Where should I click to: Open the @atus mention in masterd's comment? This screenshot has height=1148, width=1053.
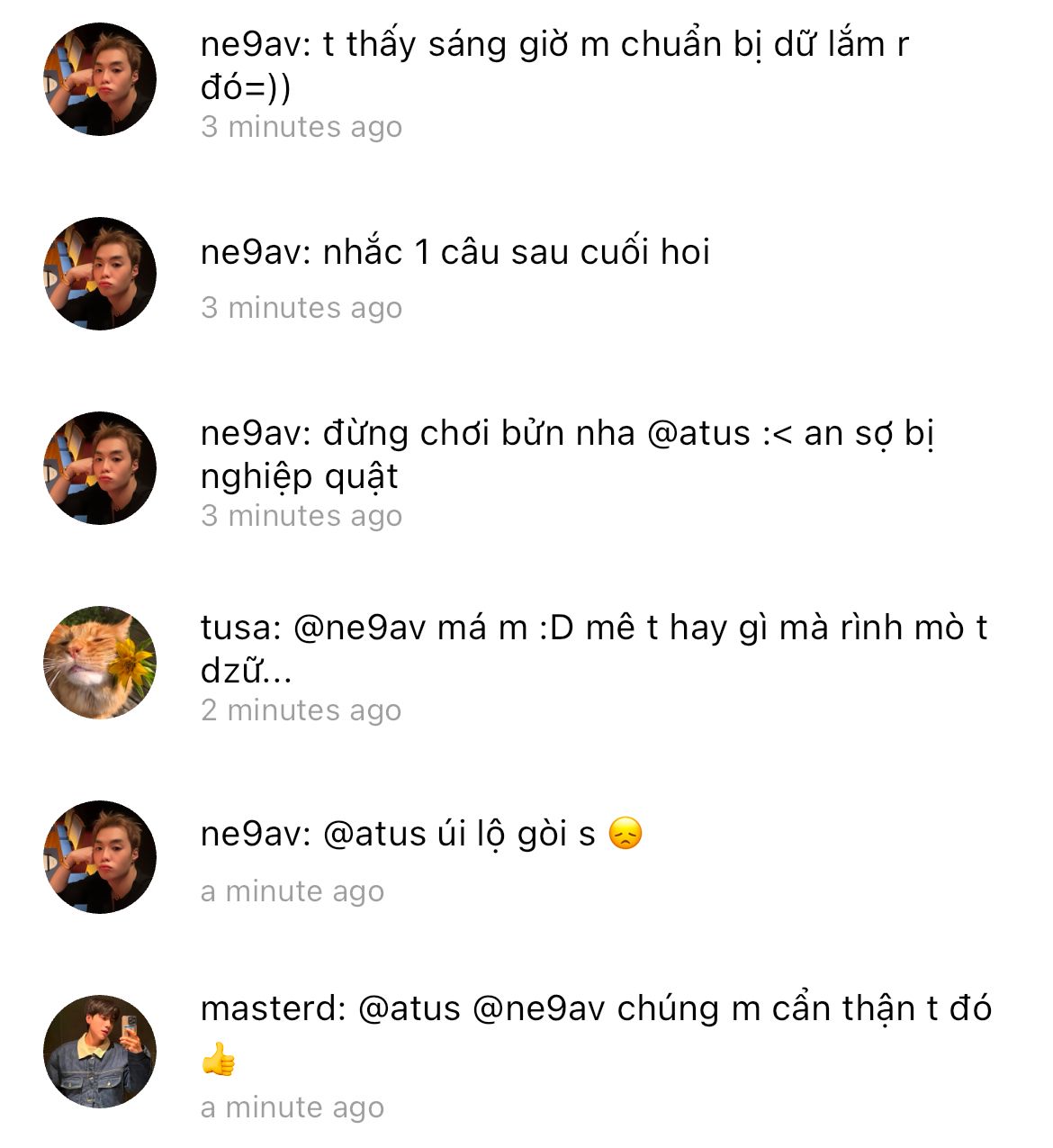(x=409, y=1008)
